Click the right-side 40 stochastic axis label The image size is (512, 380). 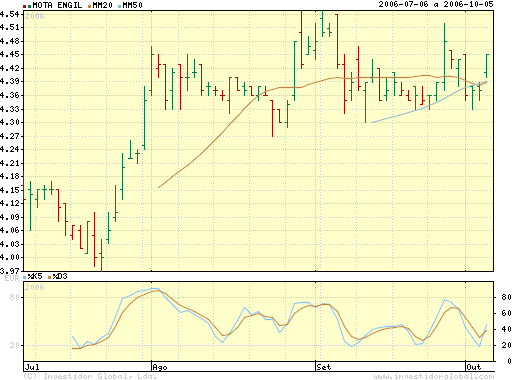[x=506, y=329]
